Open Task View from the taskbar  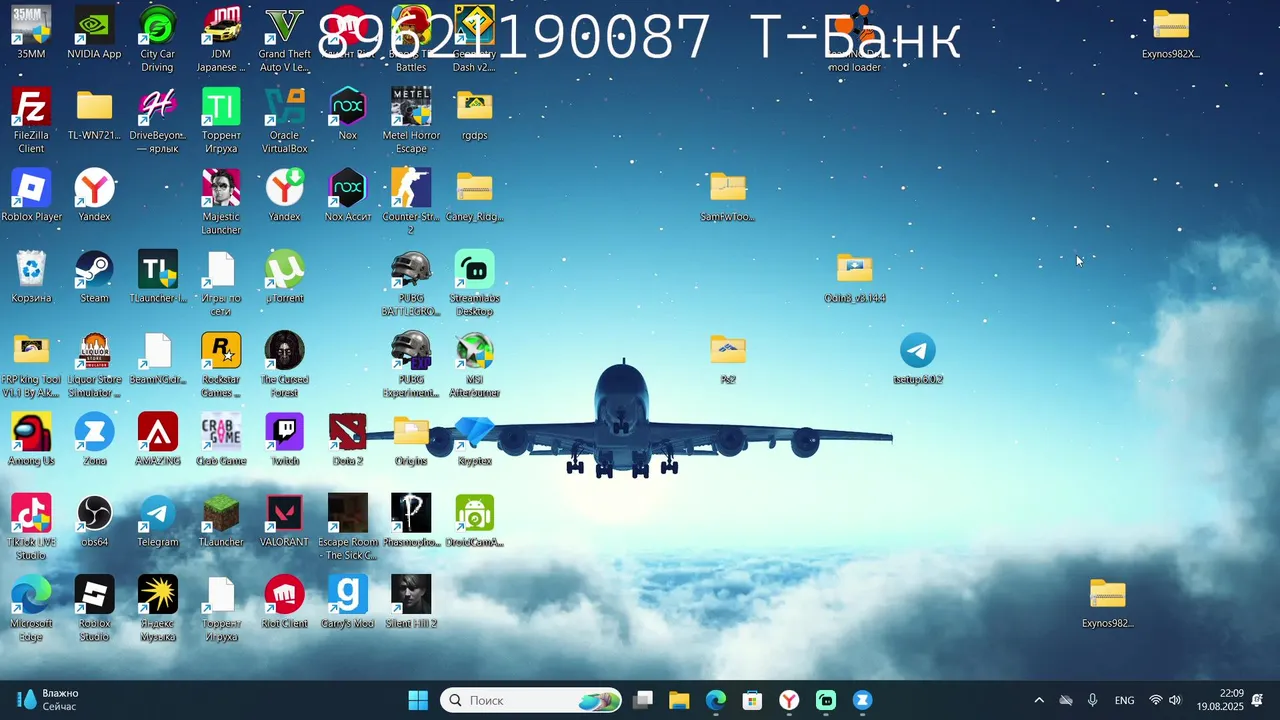coord(643,700)
